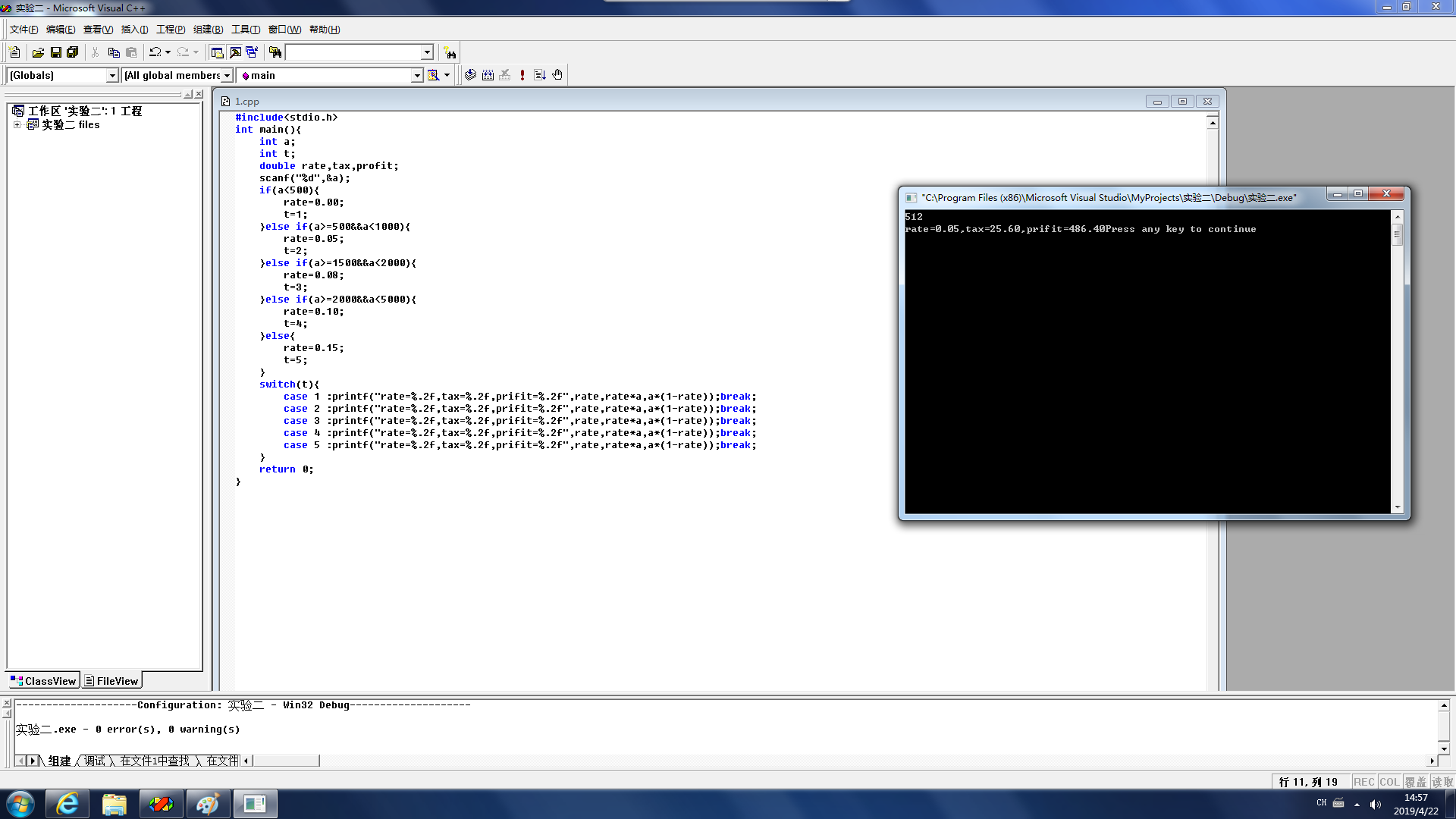Viewport: 1456px width, 819px height.
Task: Click the Open file folder icon
Action: pos(38,52)
